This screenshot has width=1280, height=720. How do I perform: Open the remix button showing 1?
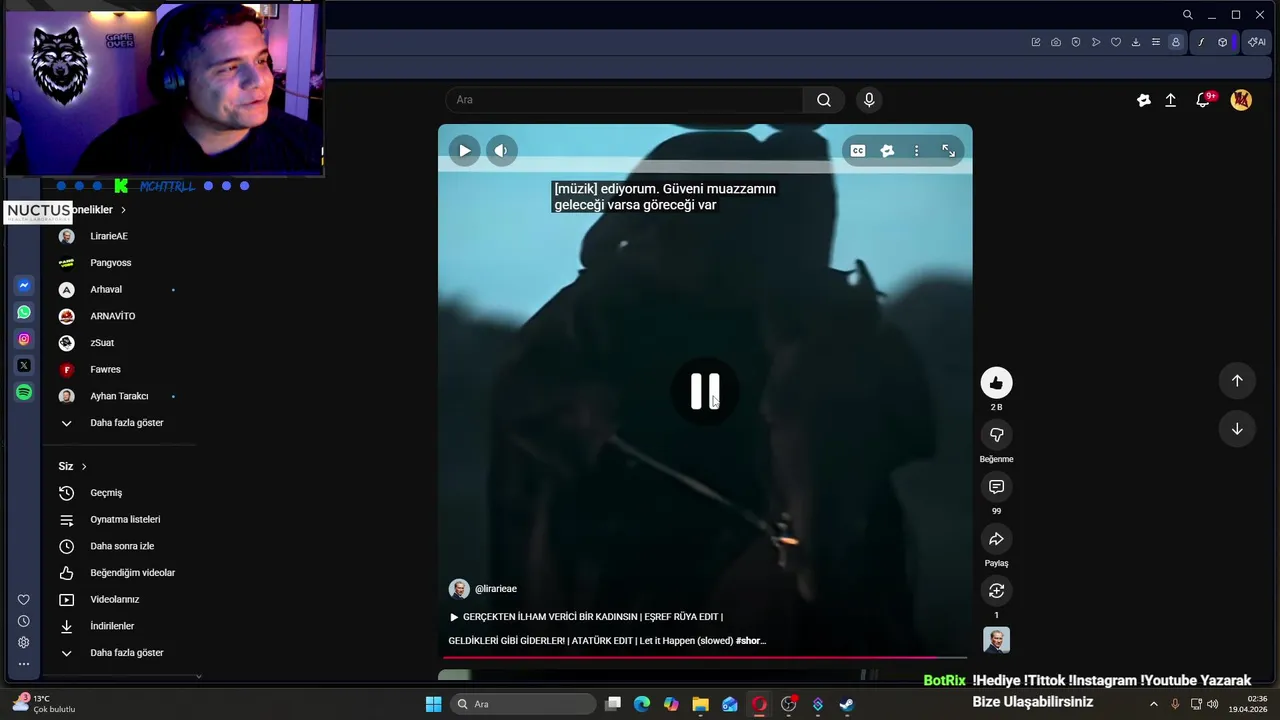pyautogui.click(x=996, y=591)
